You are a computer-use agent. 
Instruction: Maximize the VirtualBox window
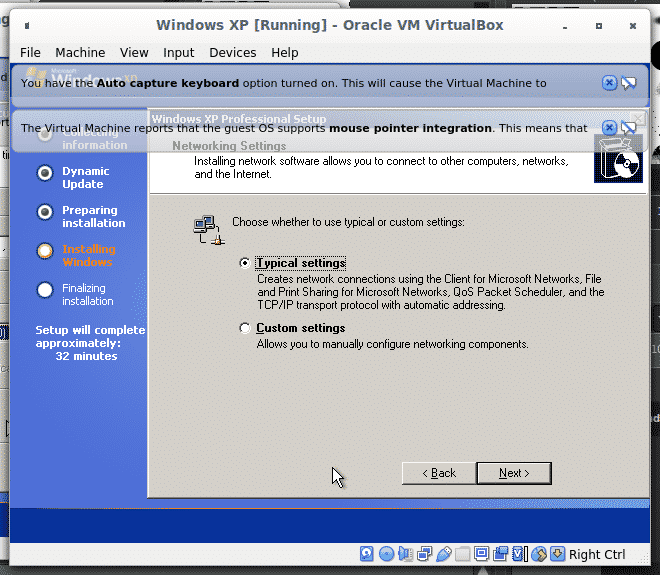[599, 26]
